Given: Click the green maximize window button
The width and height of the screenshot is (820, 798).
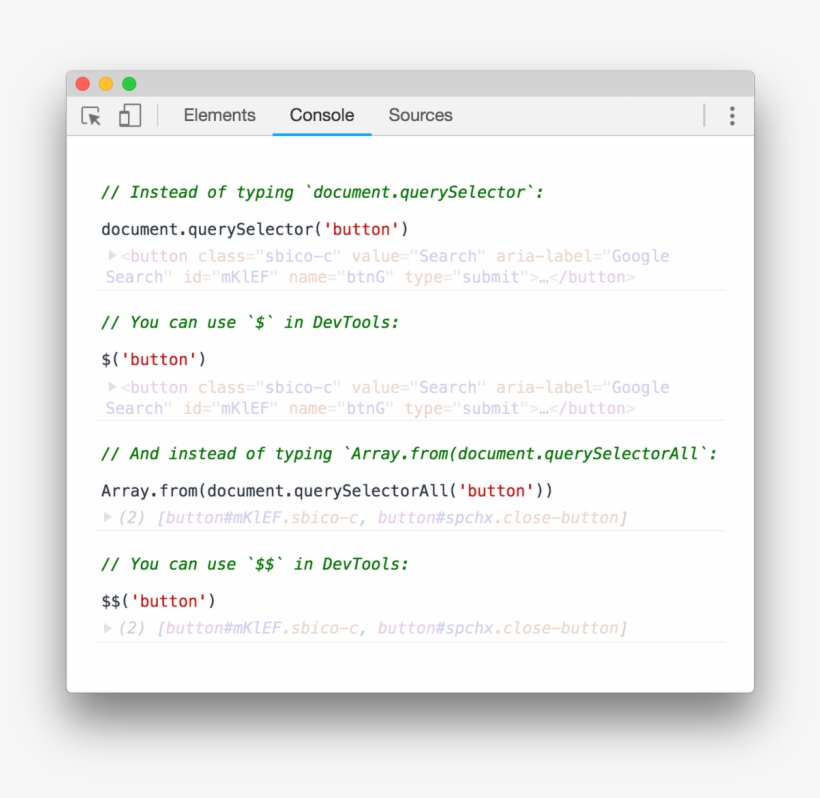Looking at the screenshot, I should (x=129, y=84).
